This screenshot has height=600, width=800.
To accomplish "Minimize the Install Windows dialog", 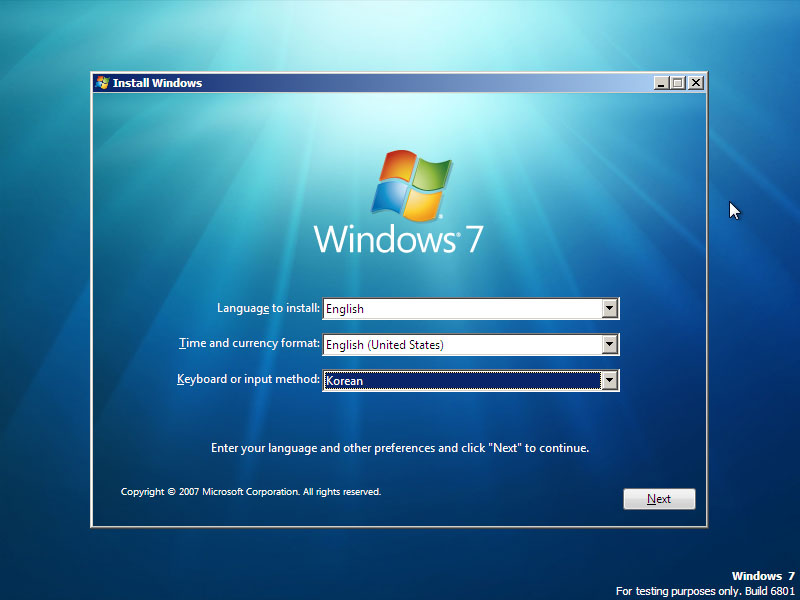I will [x=661, y=83].
